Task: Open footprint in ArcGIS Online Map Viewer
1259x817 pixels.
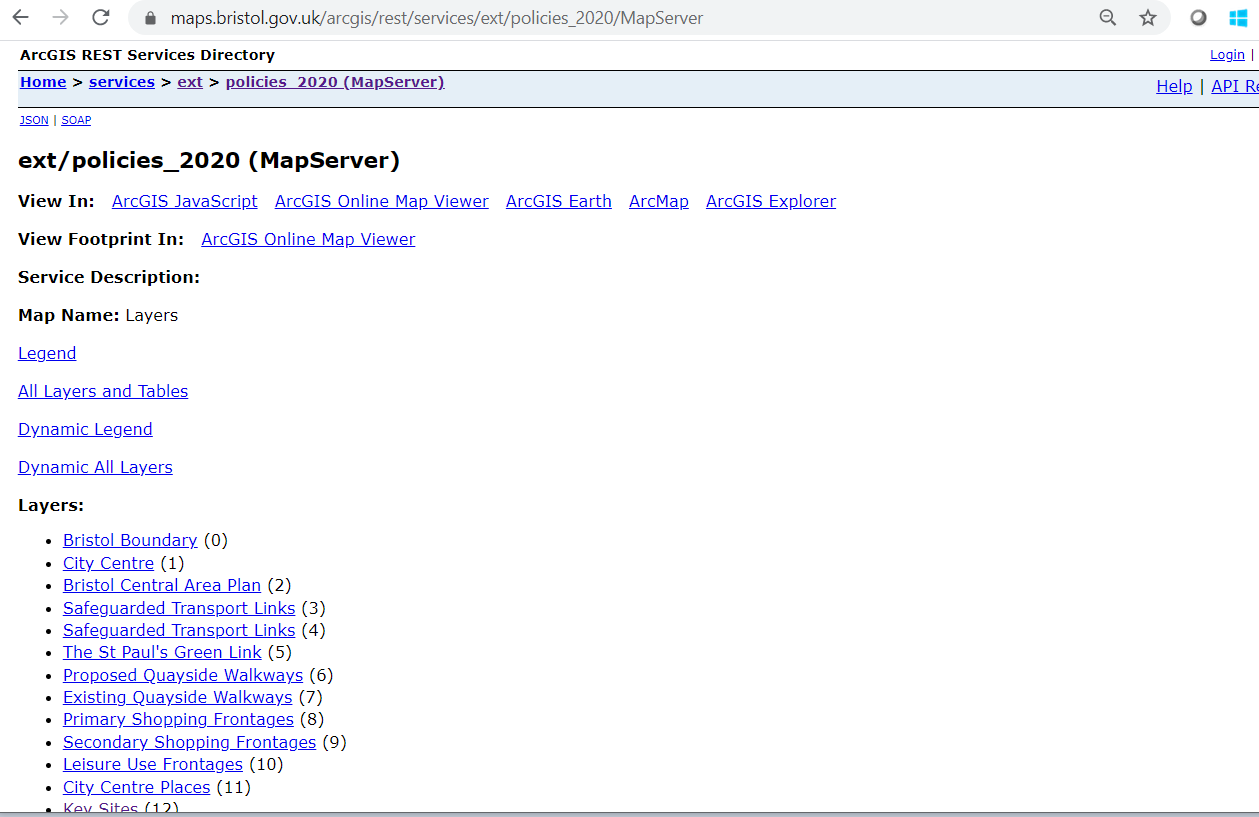Action: 308,239
